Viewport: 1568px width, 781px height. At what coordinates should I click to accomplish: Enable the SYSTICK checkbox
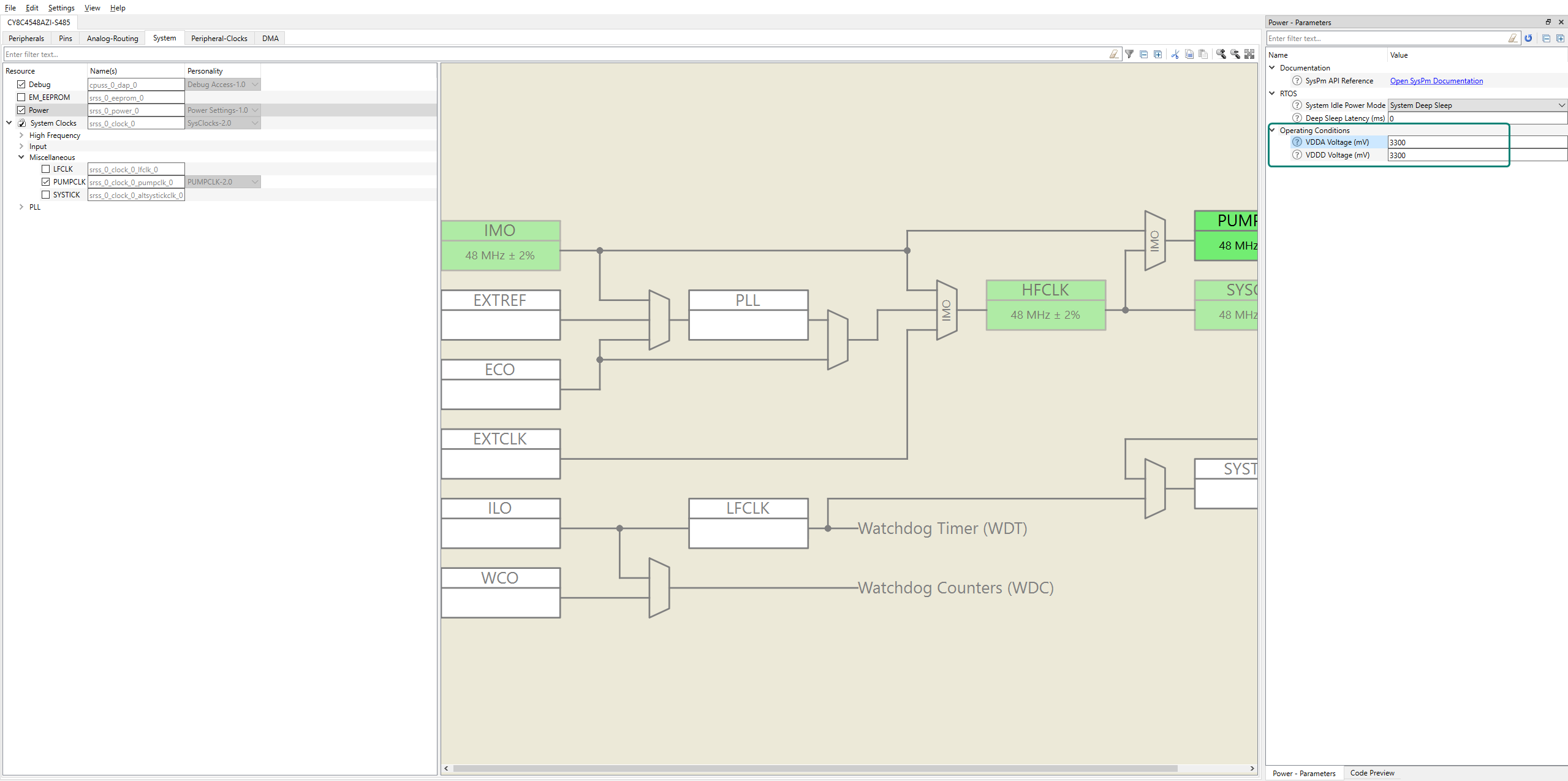click(46, 195)
